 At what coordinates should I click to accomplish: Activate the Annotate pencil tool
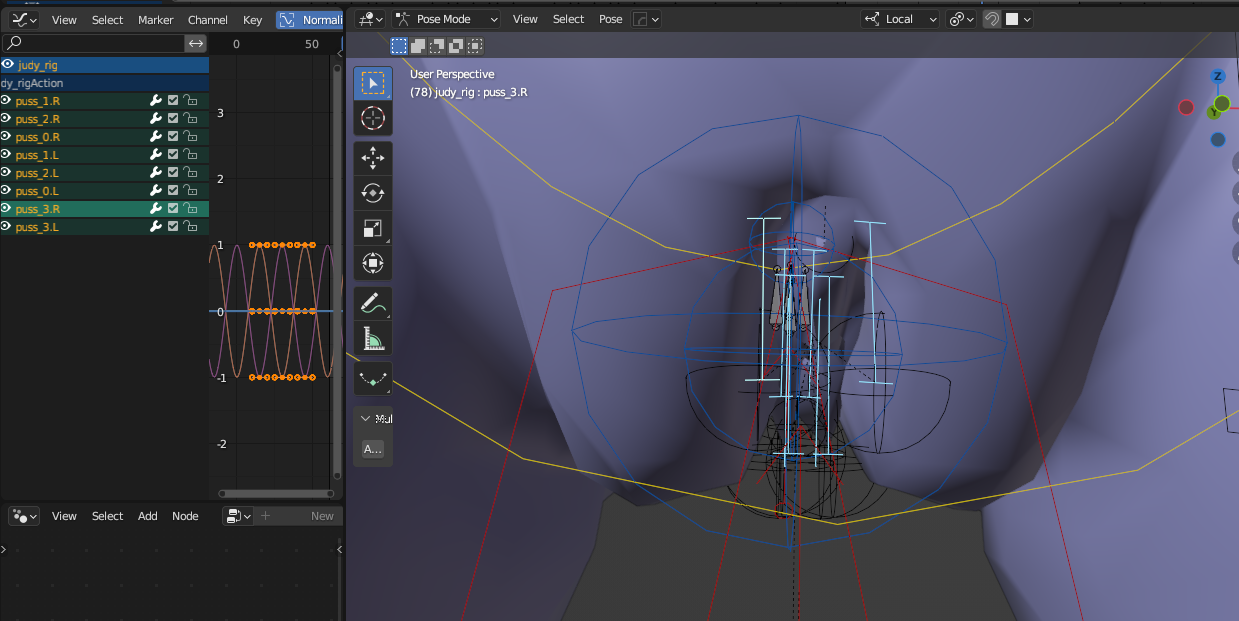click(x=373, y=301)
